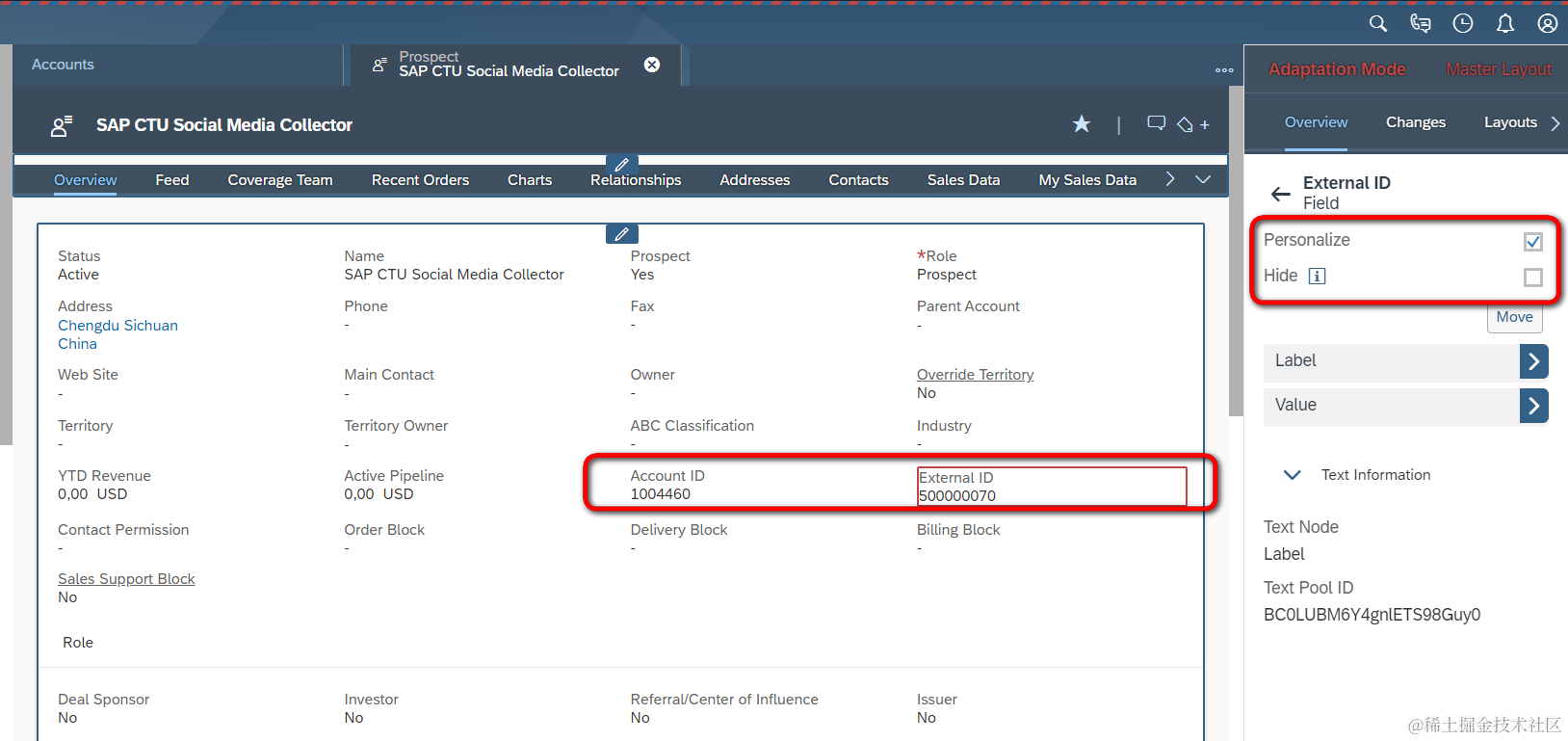Close the Prospect SAP CTU tab
Screen dimensions: 1568x741
pyautogui.click(x=652, y=65)
